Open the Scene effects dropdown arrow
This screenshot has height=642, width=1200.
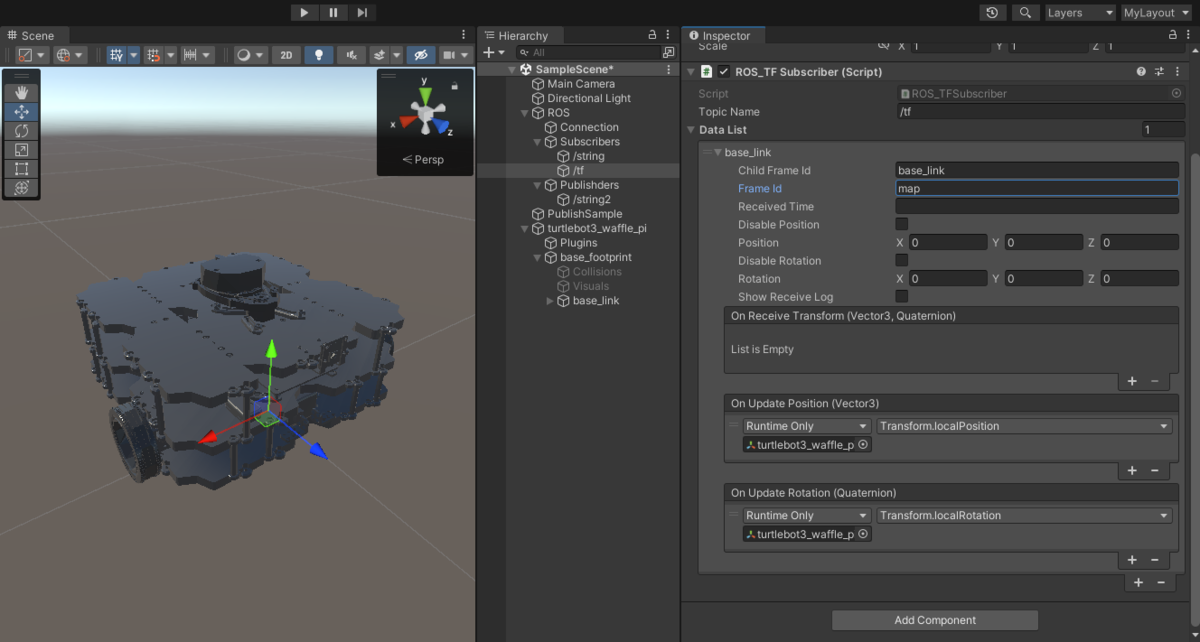point(397,55)
